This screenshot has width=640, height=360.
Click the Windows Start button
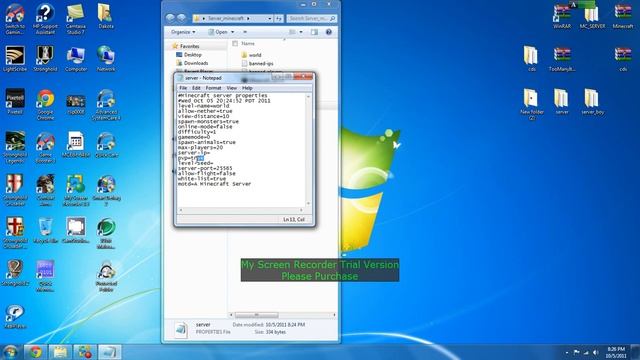pyautogui.click(x=10, y=352)
